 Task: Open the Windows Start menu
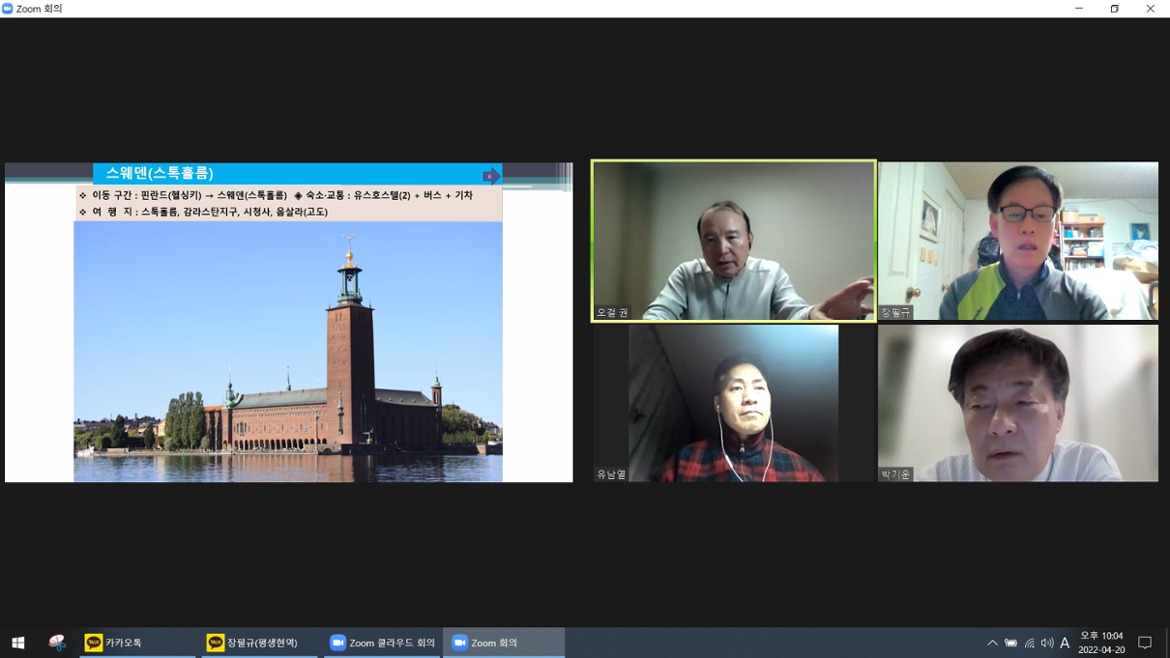pos(18,642)
